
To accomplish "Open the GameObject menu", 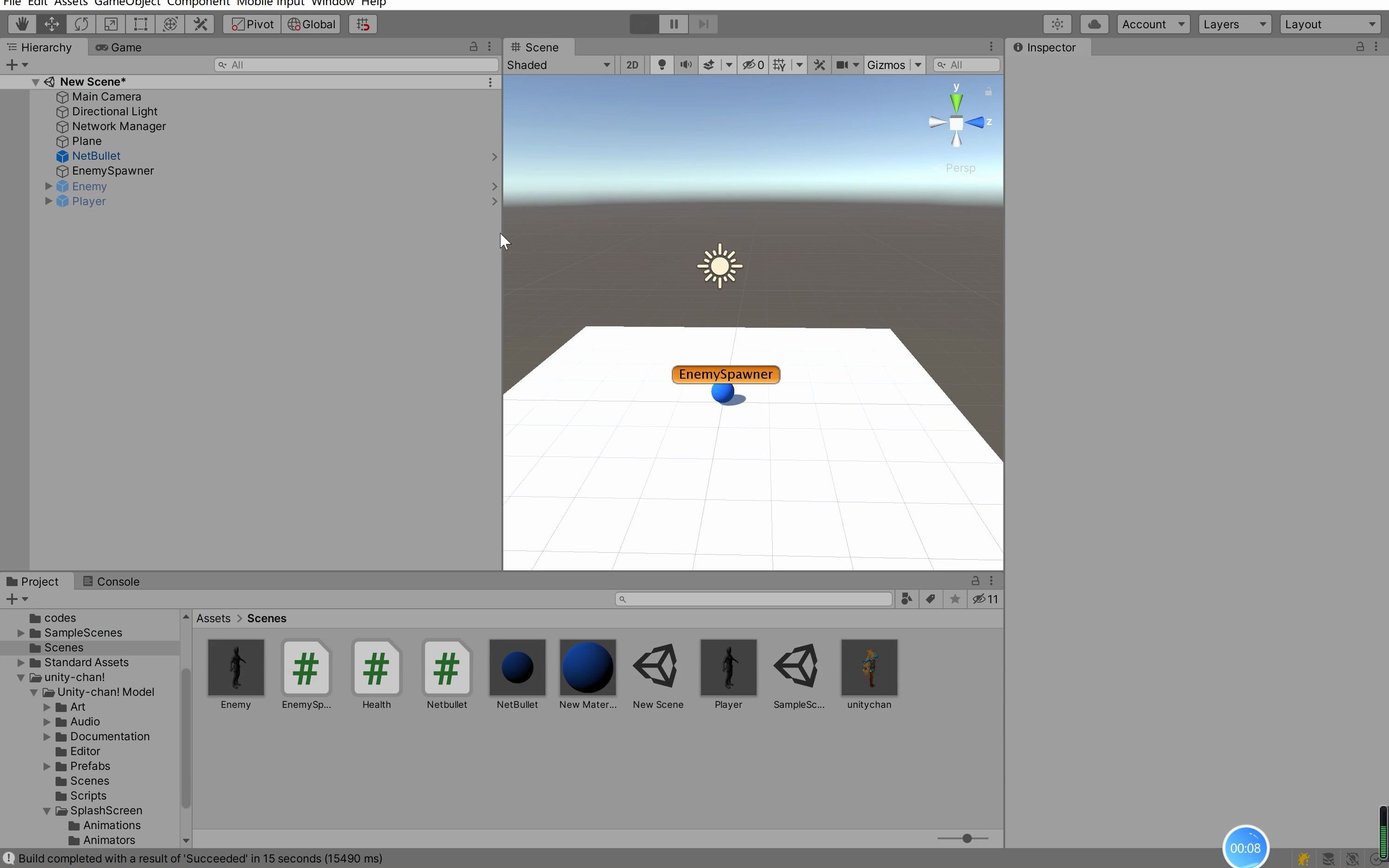I will click(127, 3).
